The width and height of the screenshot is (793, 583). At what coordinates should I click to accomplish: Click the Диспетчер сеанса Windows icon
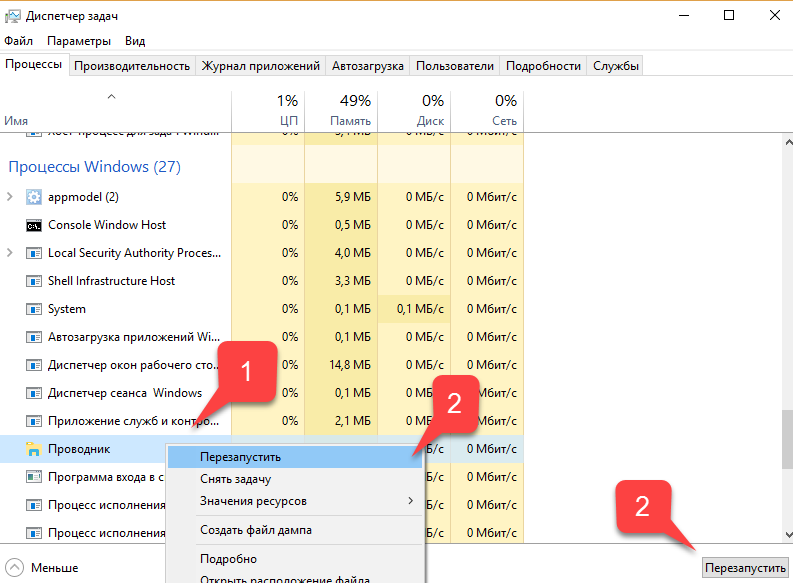(34, 393)
